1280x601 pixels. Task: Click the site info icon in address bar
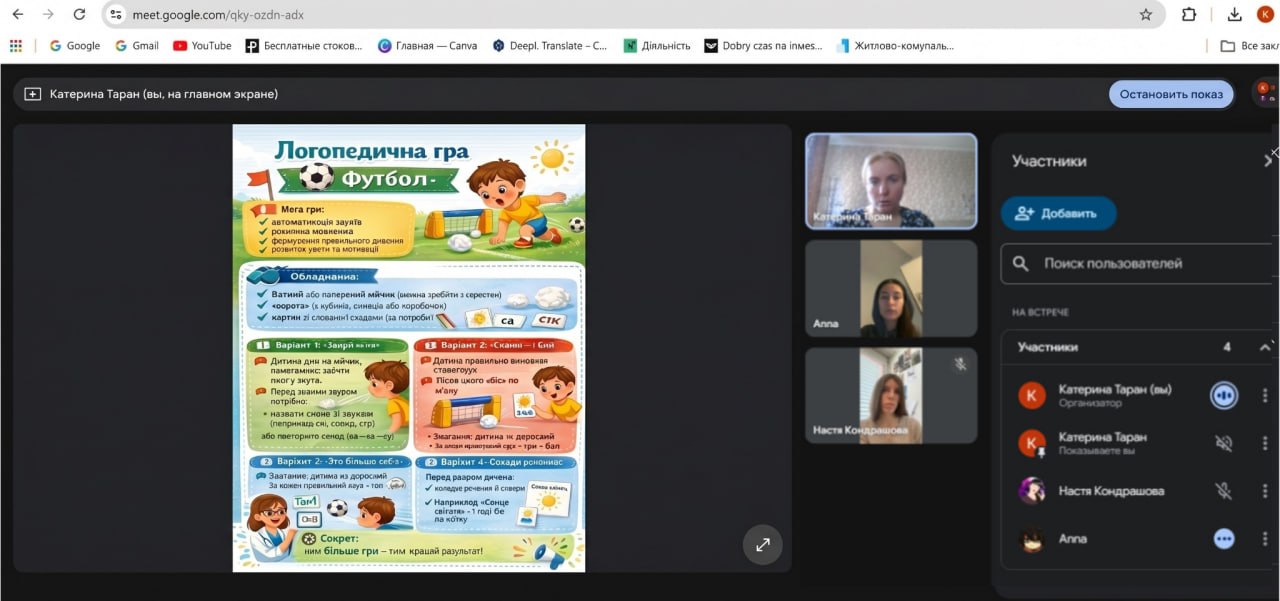pos(117,15)
